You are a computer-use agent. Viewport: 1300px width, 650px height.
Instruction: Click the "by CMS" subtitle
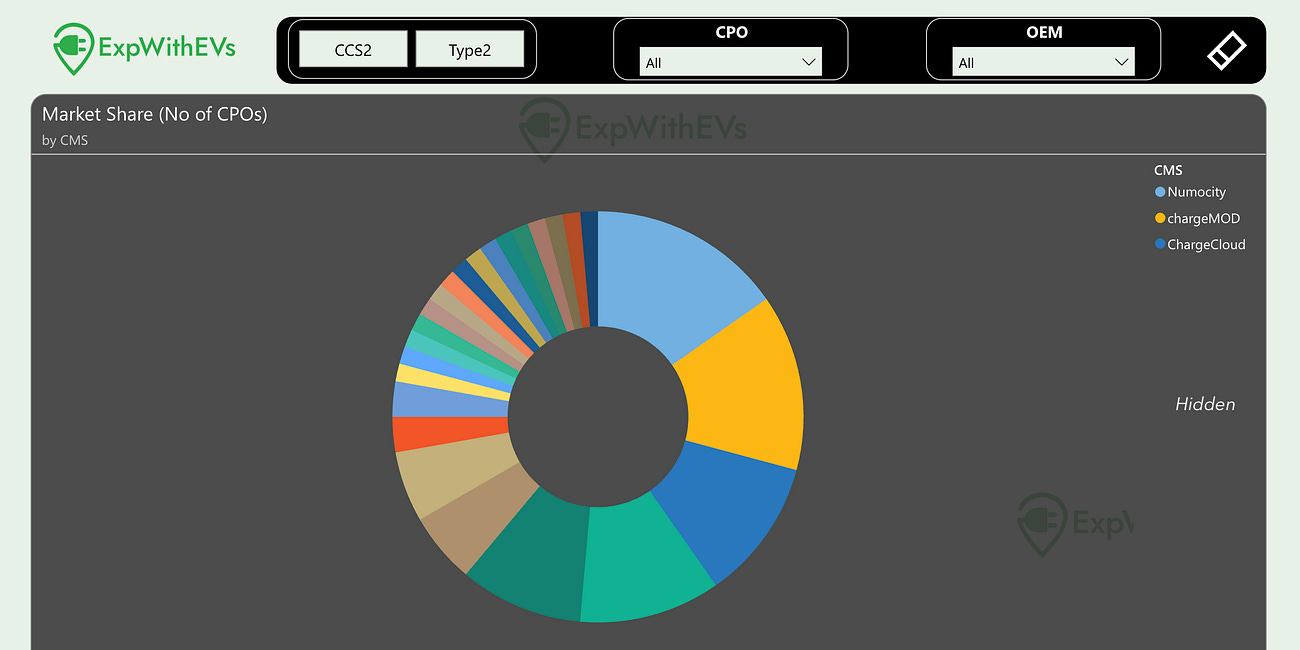tap(65, 141)
